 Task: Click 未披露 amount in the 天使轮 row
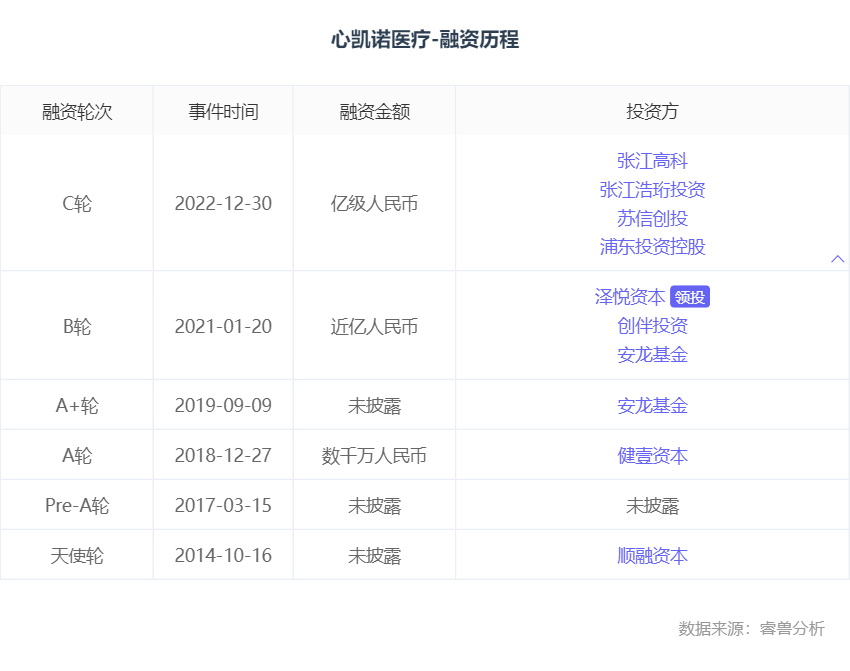coord(375,556)
